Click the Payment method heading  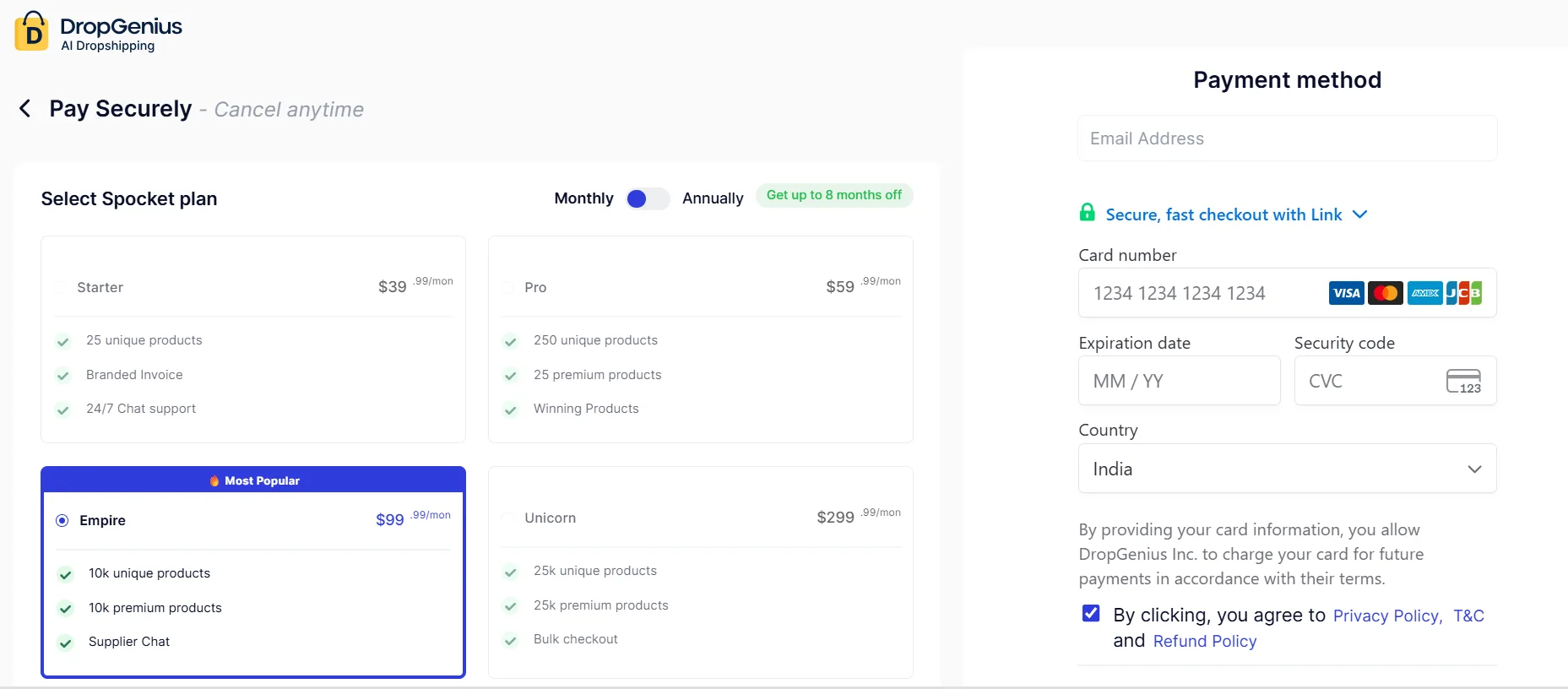[1287, 79]
